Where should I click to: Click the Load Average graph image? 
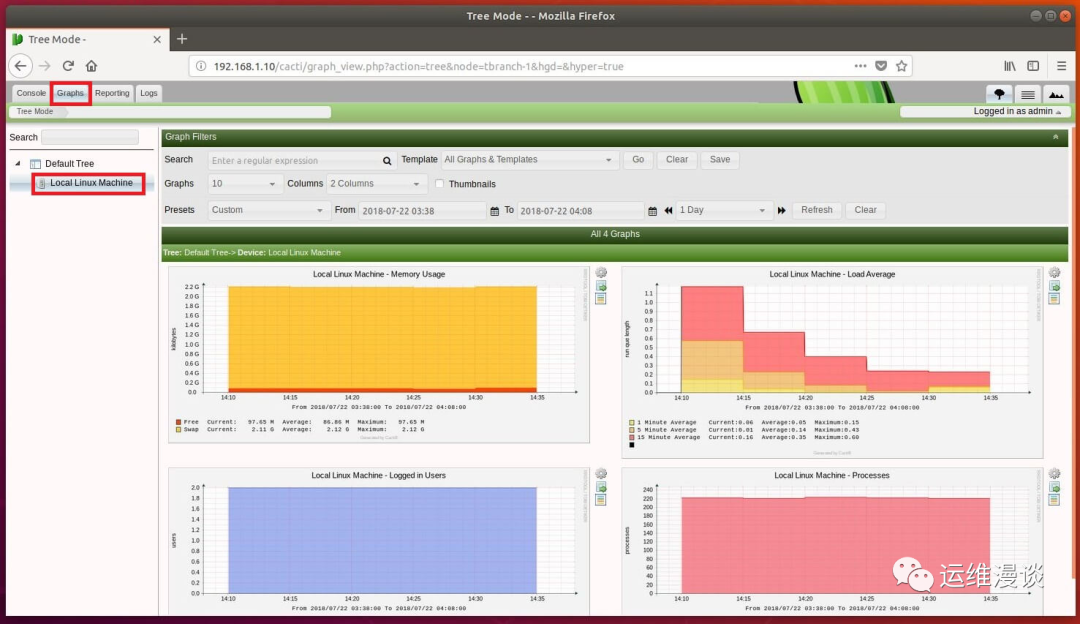tap(832, 362)
